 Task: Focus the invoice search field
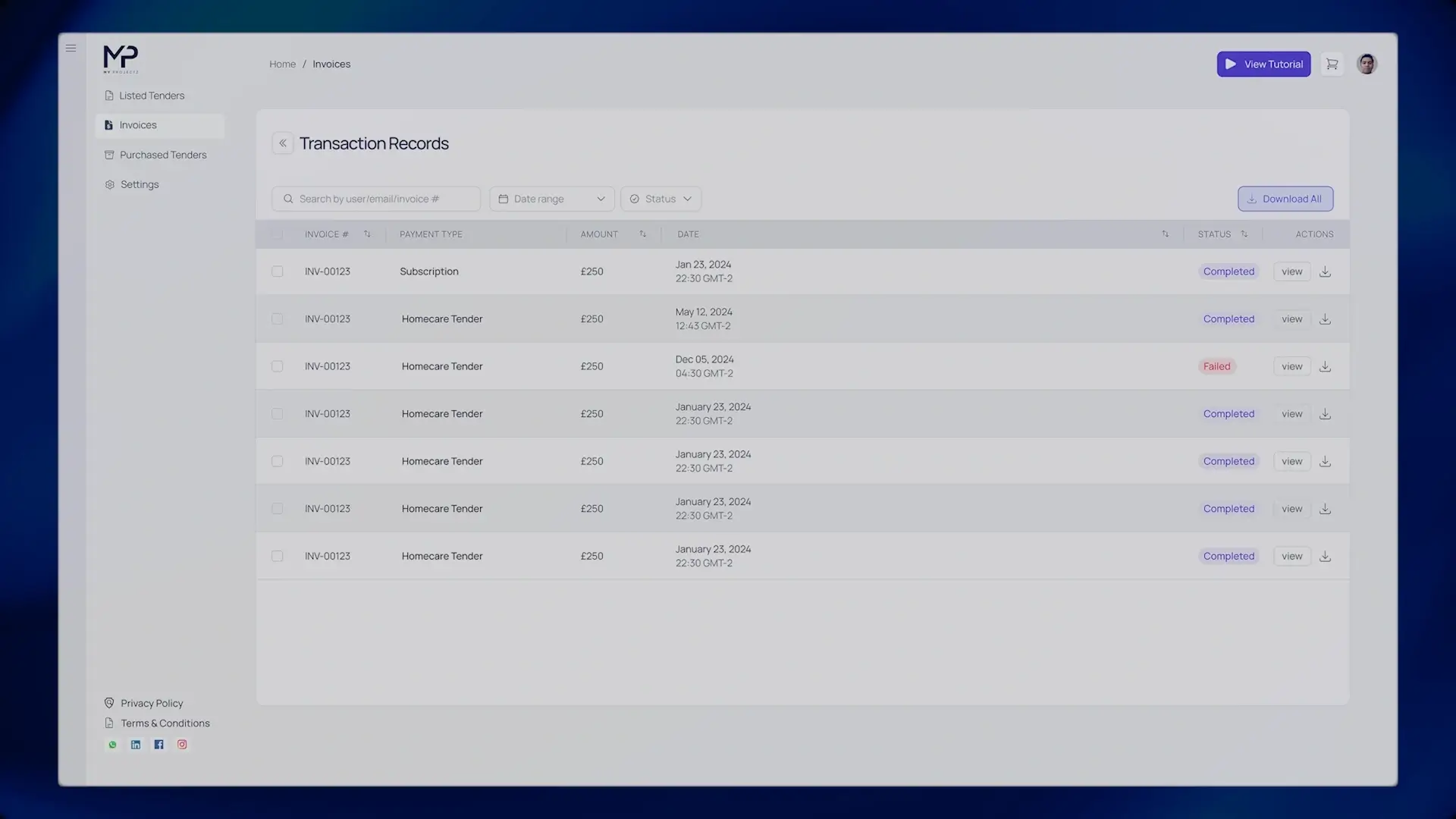[377, 199]
